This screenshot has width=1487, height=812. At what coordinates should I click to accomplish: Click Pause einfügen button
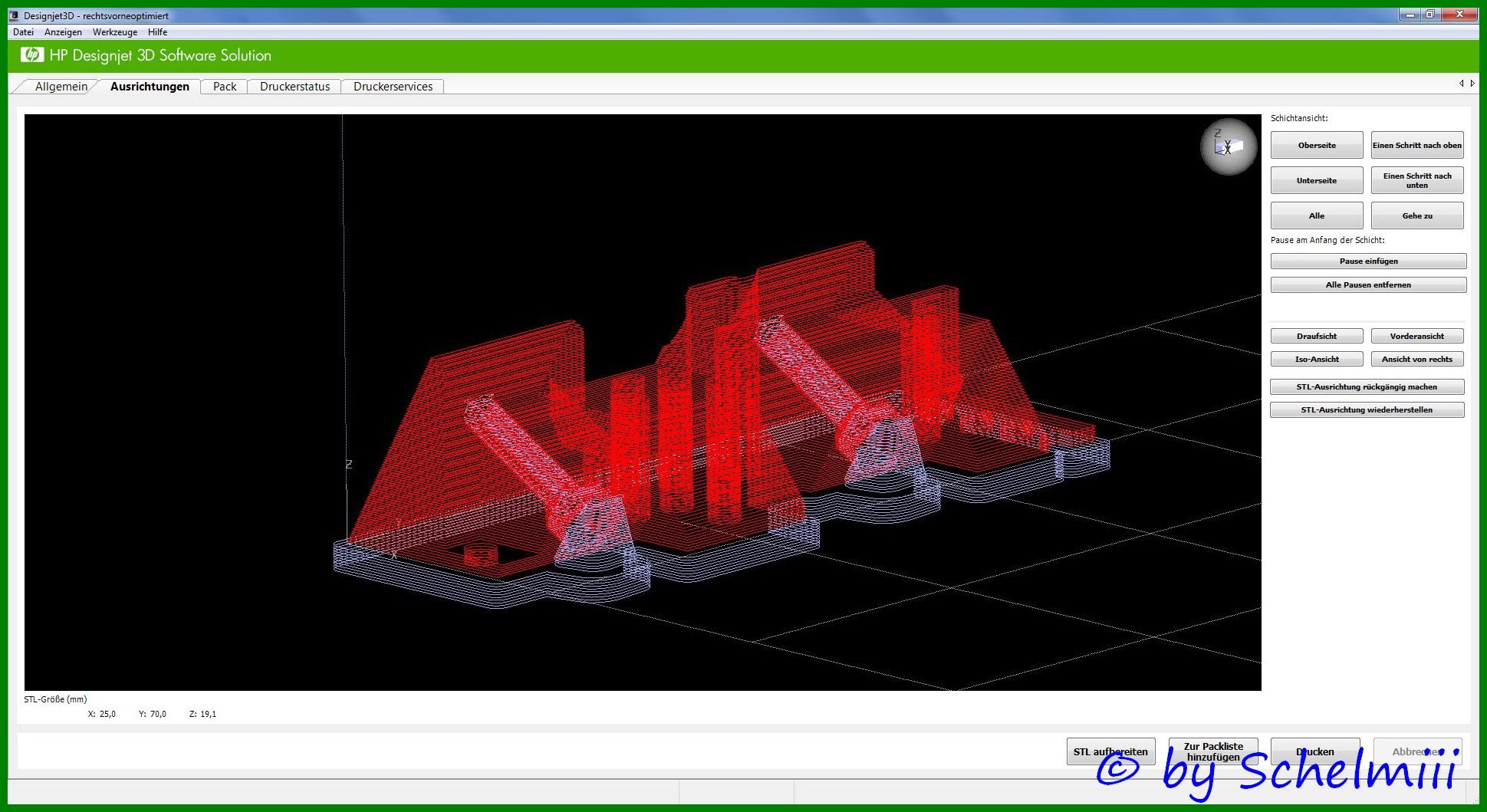[x=1368, y=261]
